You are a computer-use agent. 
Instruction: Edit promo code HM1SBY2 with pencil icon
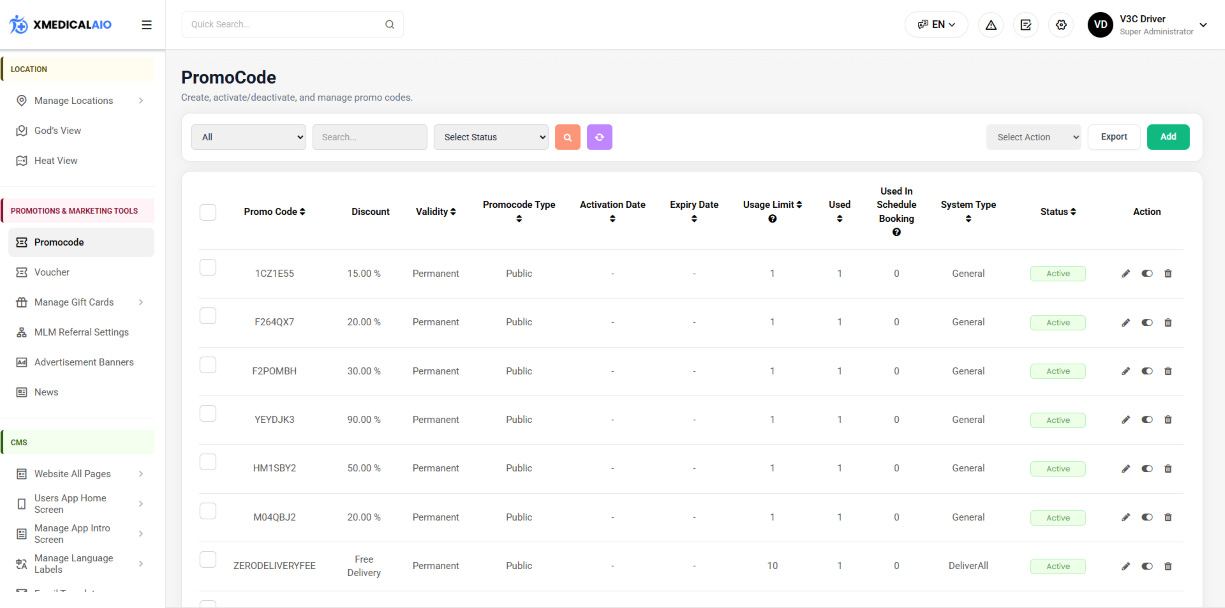[1126, 468]
